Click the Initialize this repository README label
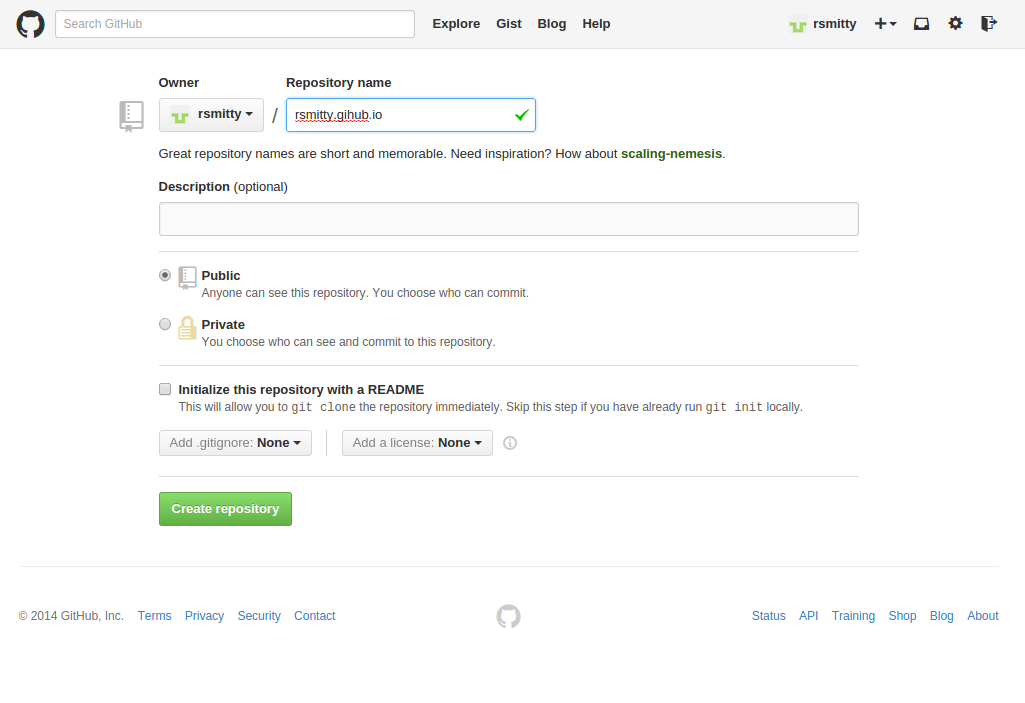This screenshot has height=703, width=1025. click(x=301, y=390)
